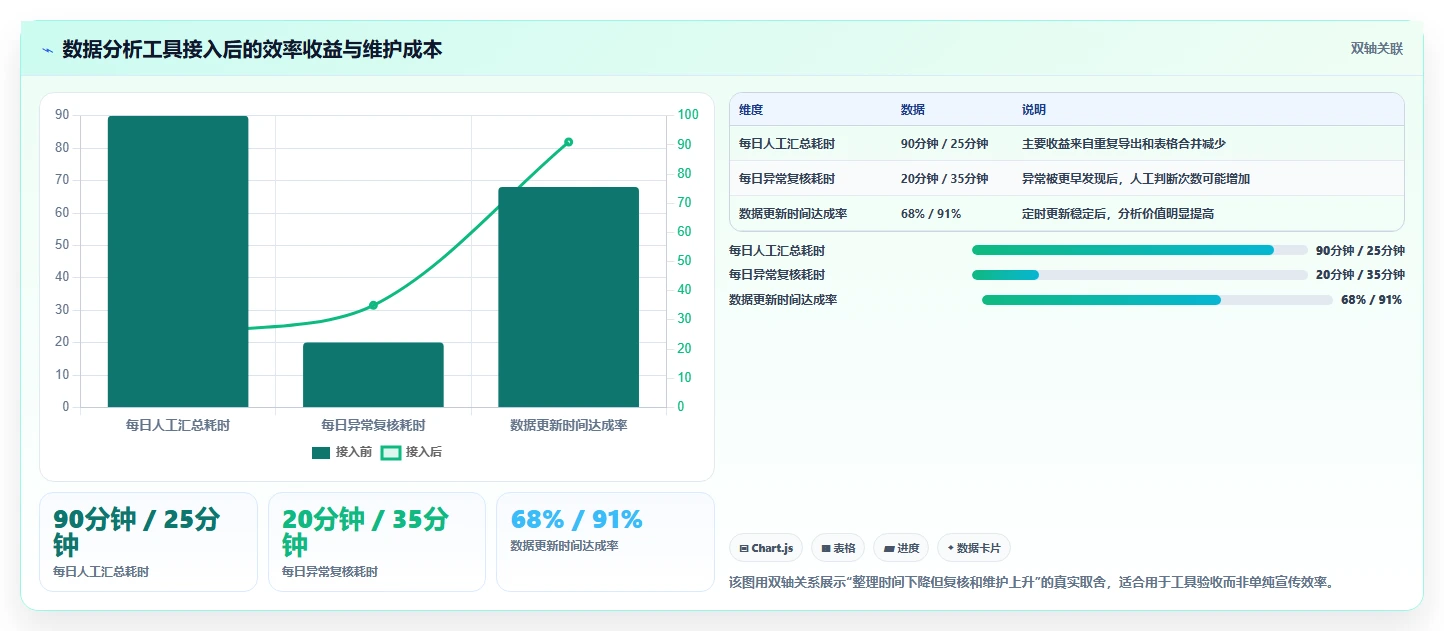Screen dimensions: 1444x631
Task: Click the description 主要收益来自重复导出和表格合并减少
Action: [1124, 144]
